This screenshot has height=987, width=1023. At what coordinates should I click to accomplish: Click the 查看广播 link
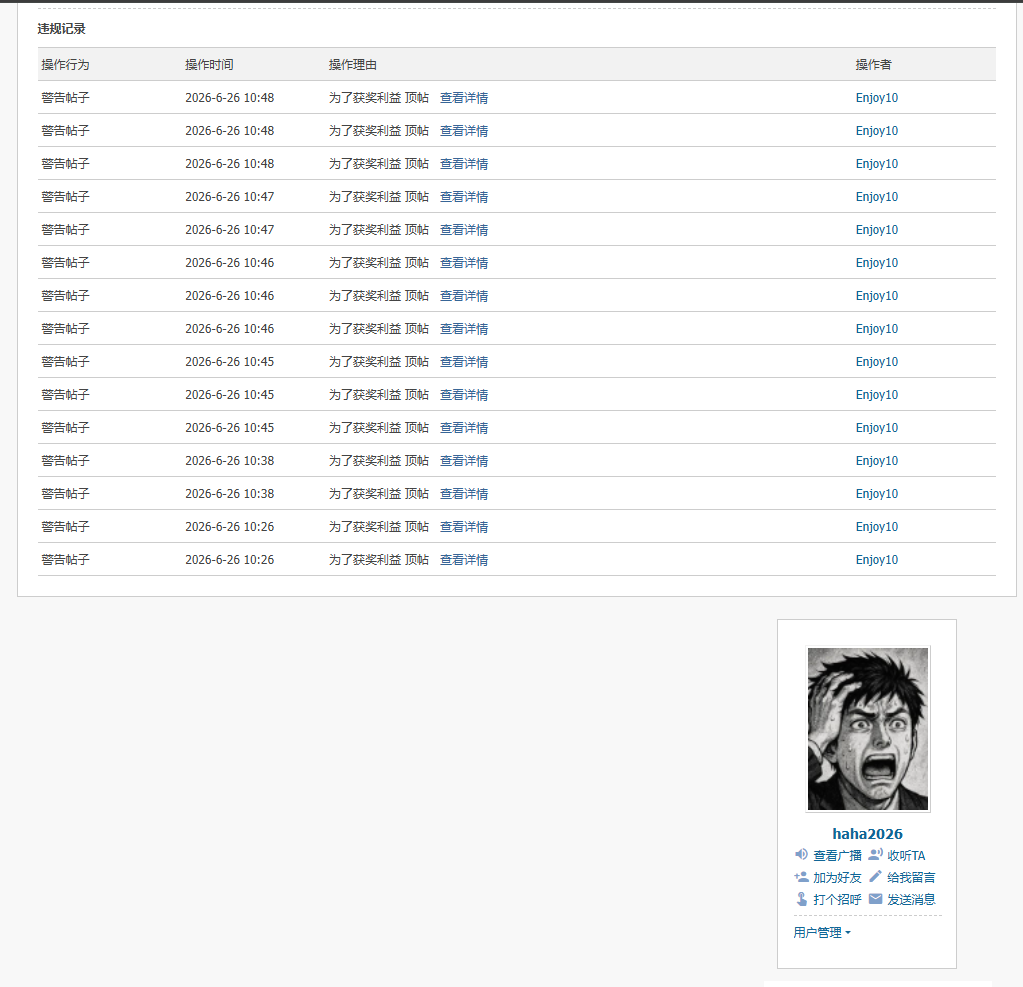[x=837, y=855]
